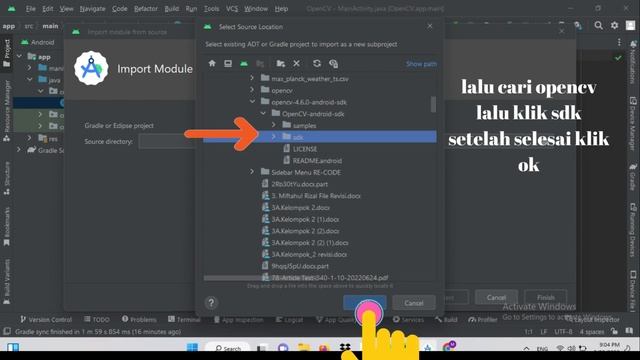Expand the res folder in project tree
This screenshot has height=360, width=640.
tap(29, 138)
